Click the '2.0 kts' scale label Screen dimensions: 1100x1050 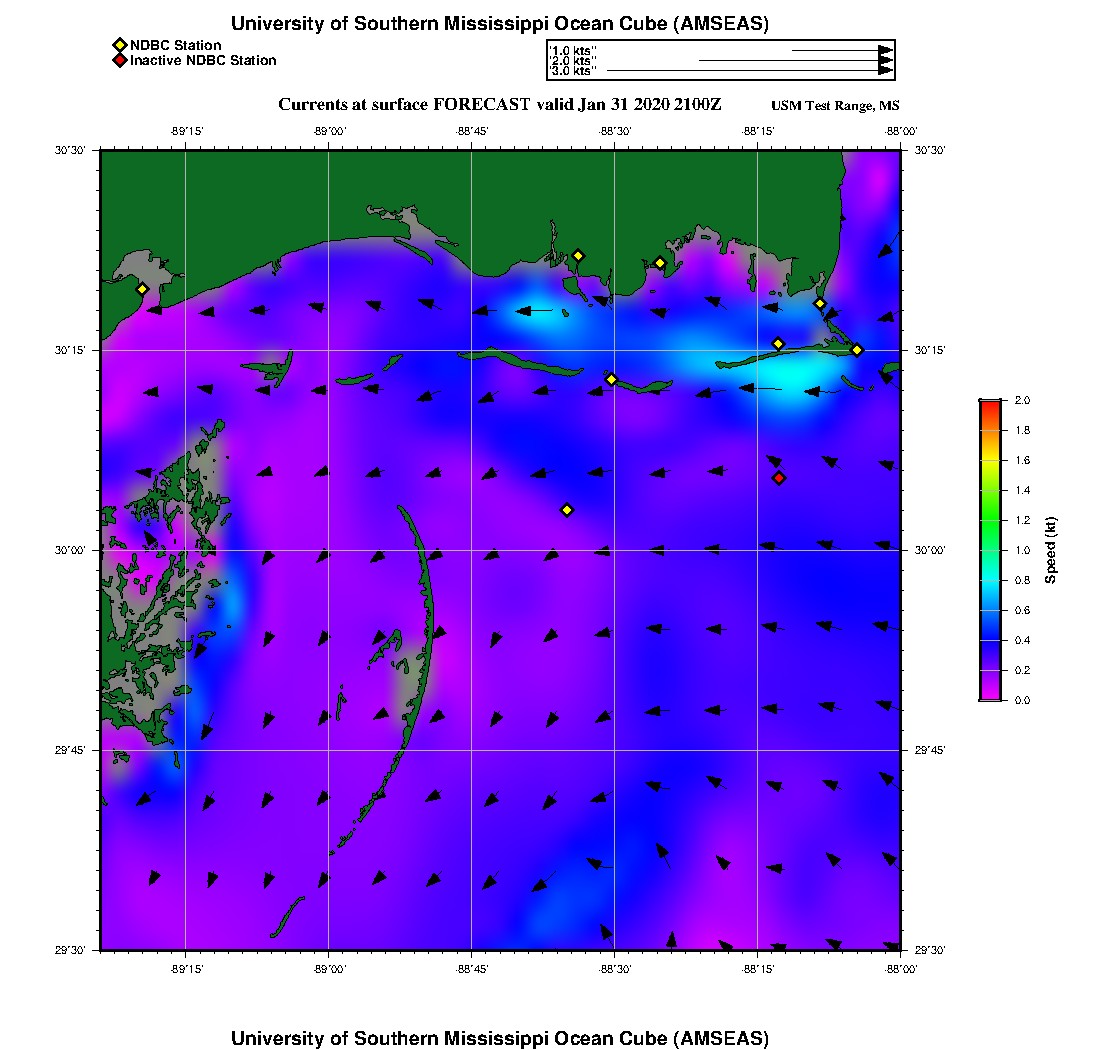(572, 61)
